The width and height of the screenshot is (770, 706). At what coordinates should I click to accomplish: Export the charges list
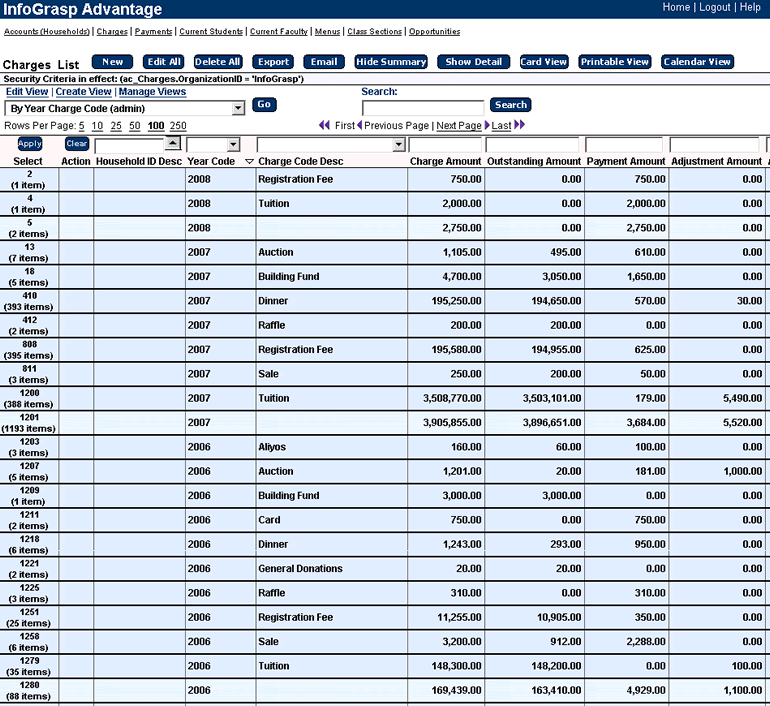click(273, 62)
